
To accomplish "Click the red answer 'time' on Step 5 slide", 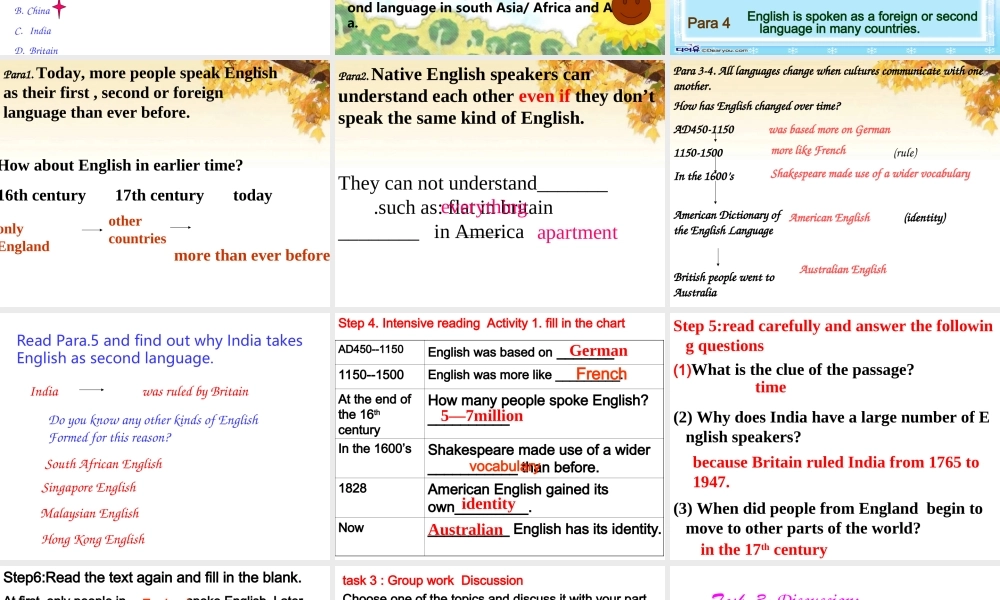I will [770, 388].
